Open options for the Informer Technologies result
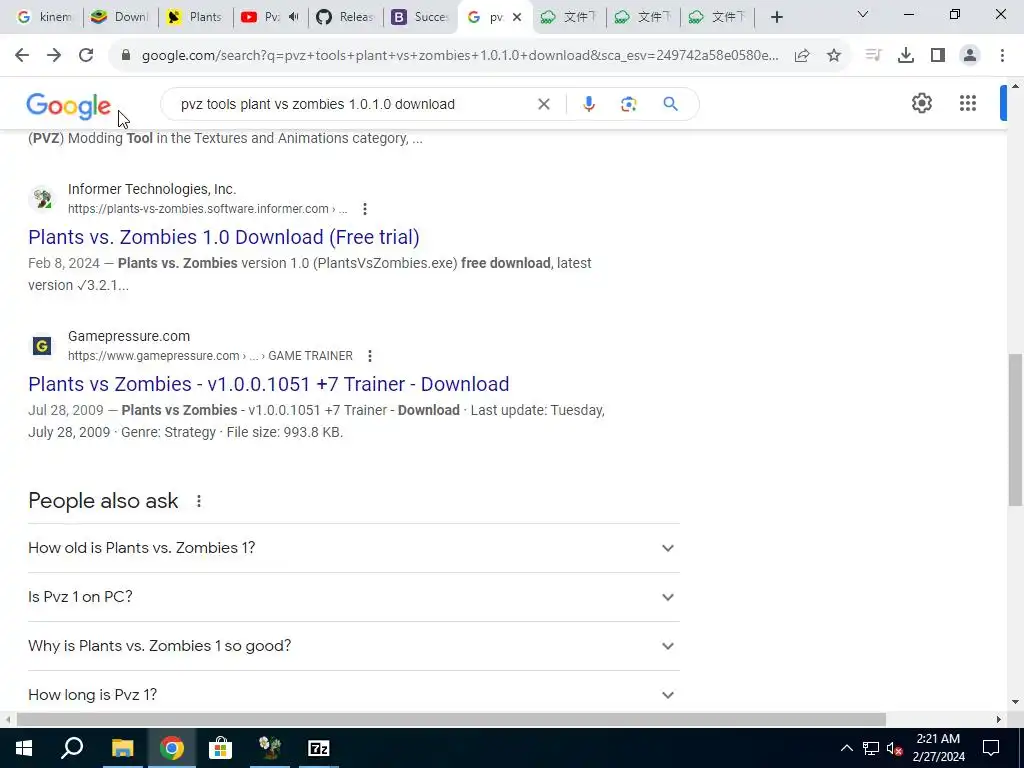The width and height of the screenshot is (1024, 768). (365, 209)
